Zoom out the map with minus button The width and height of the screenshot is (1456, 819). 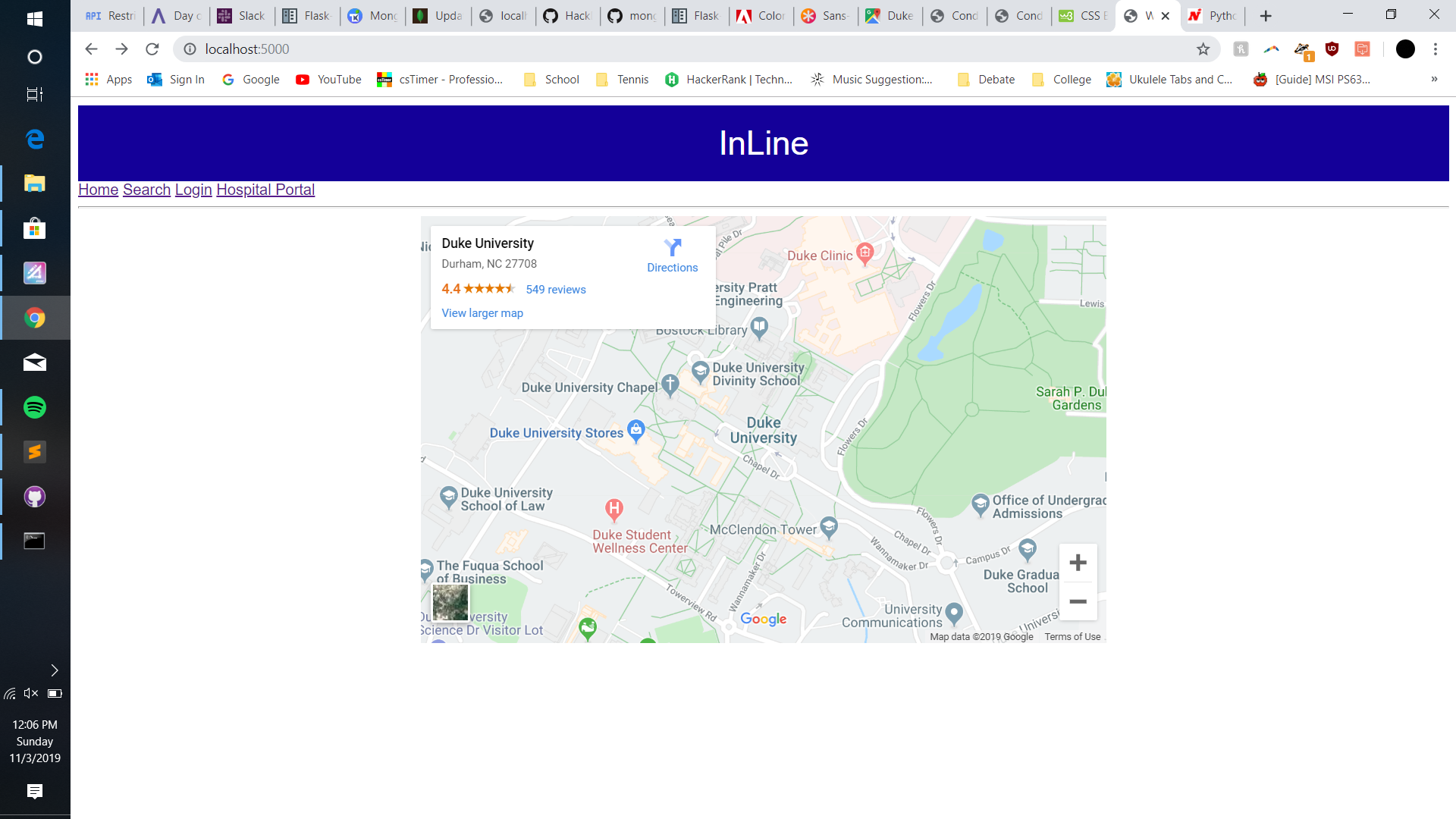click(x=1078, y=602)
